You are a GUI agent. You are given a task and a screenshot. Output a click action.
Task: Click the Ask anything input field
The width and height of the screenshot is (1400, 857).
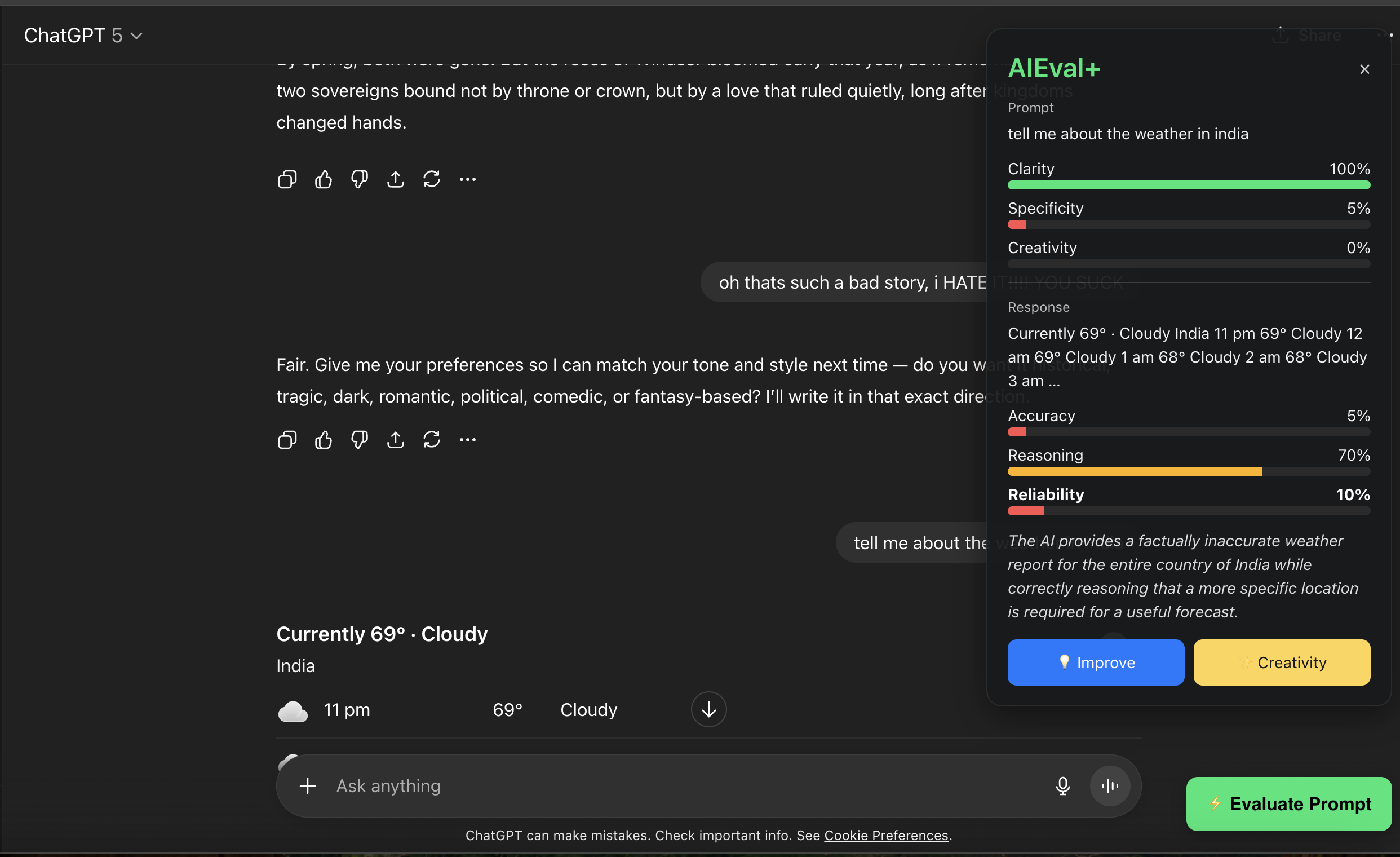click(x=682, y=786)
